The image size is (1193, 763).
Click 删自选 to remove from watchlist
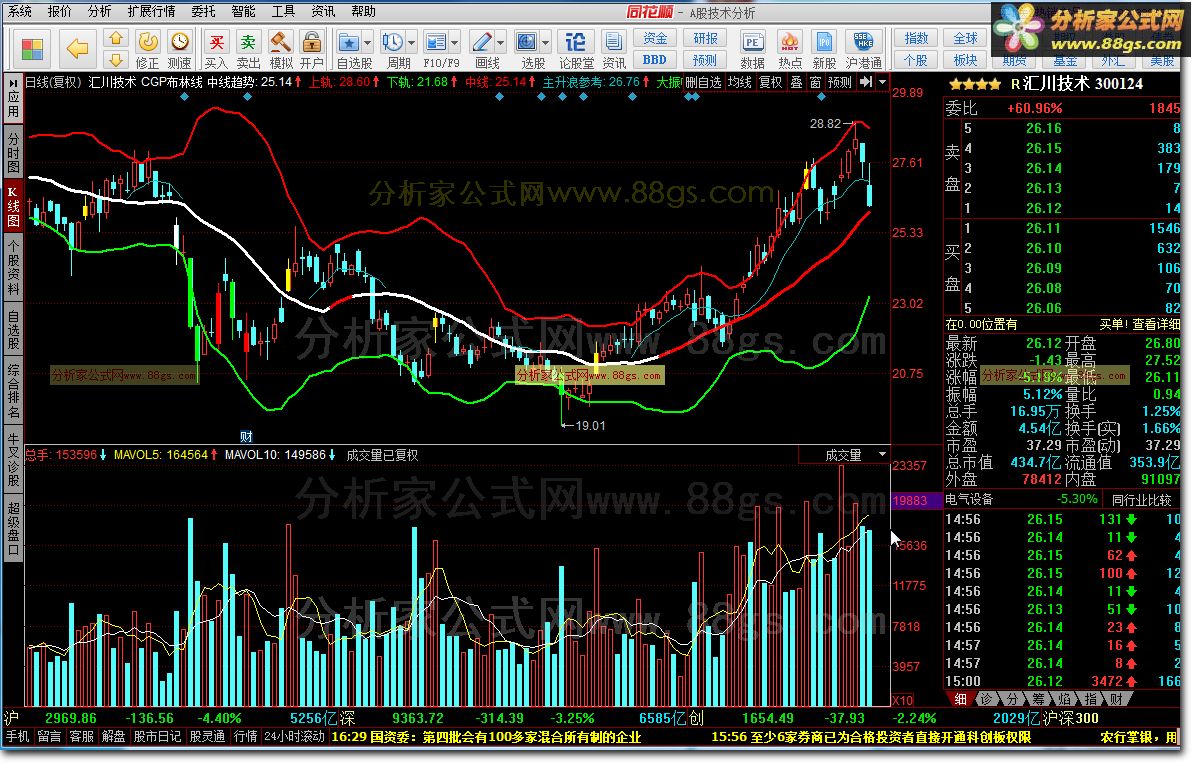(x=703, y=82)
